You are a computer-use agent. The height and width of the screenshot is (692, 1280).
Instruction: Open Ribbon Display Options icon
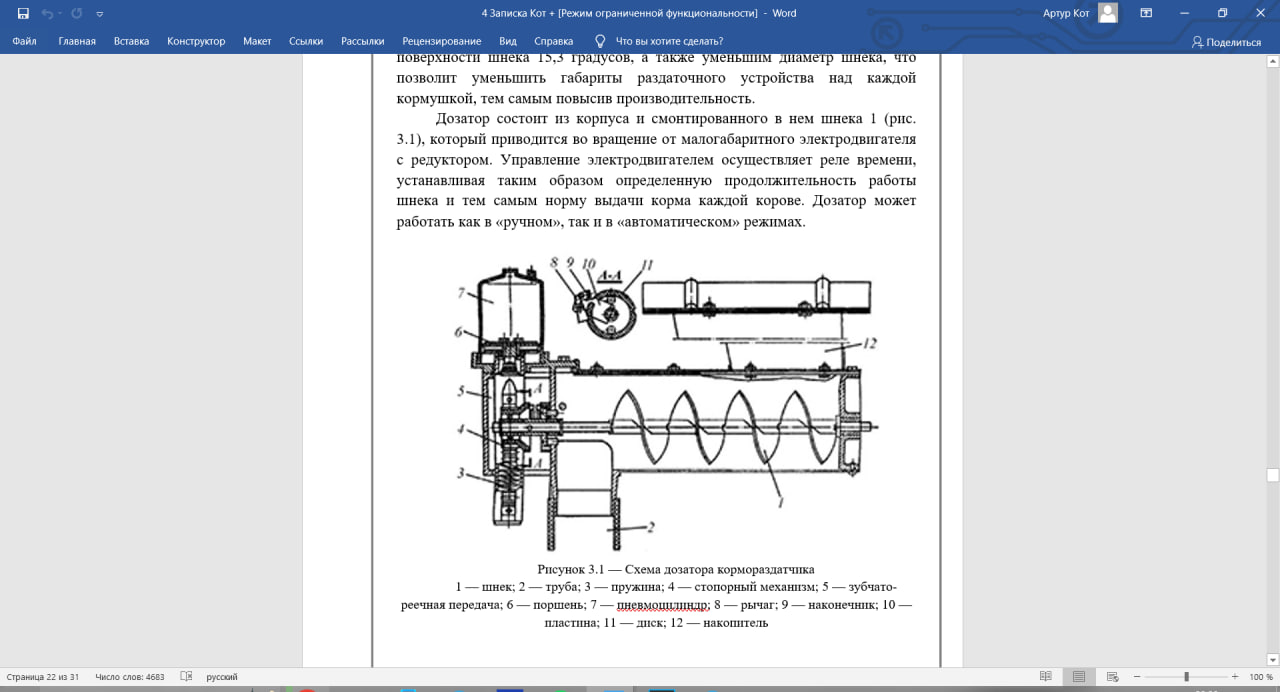[x=1147, y=13]
